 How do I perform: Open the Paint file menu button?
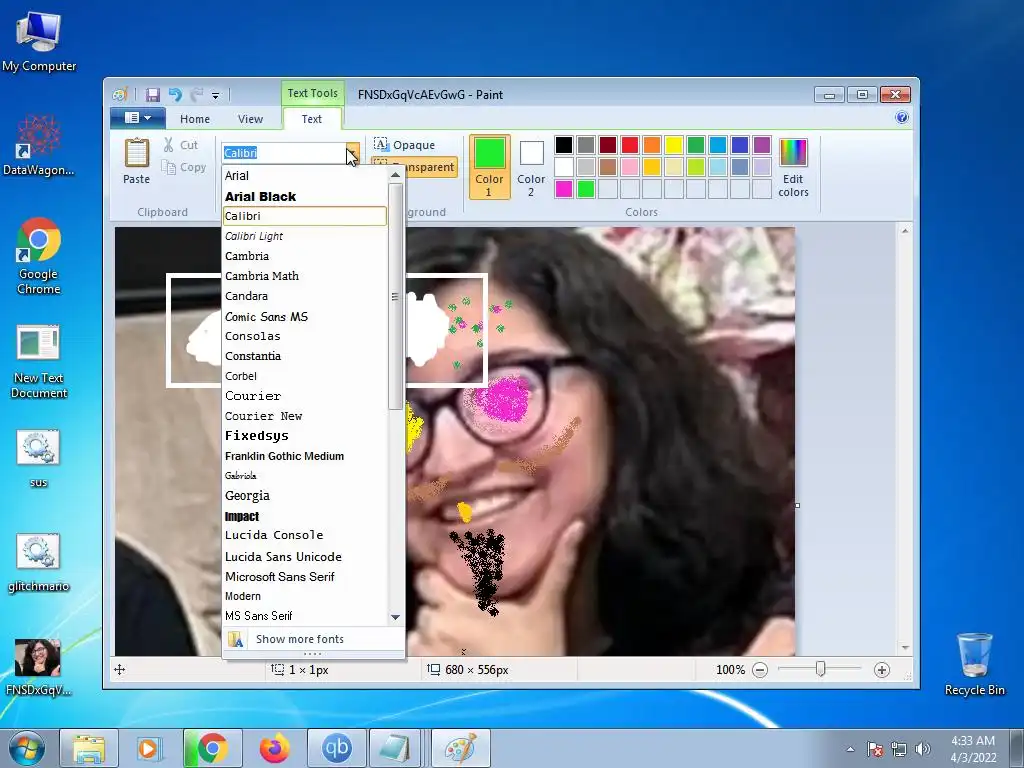pos(138,118)
